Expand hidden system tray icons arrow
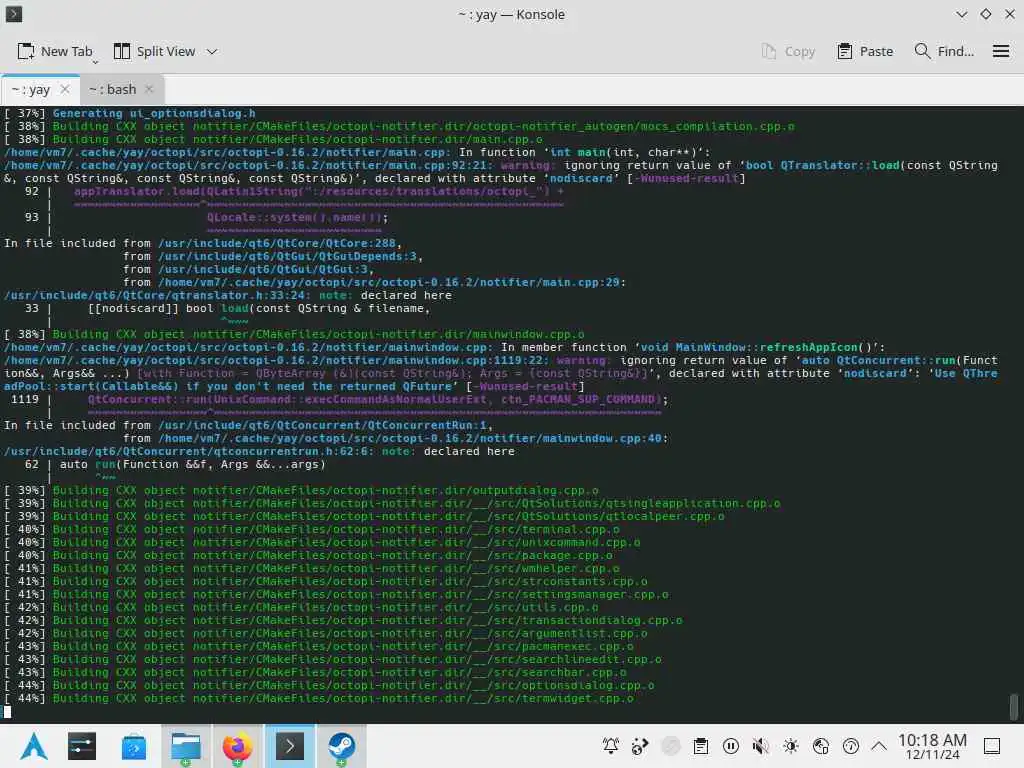Image resolution: width=1024 pixels, height=768 pixels. click(879, 746)
